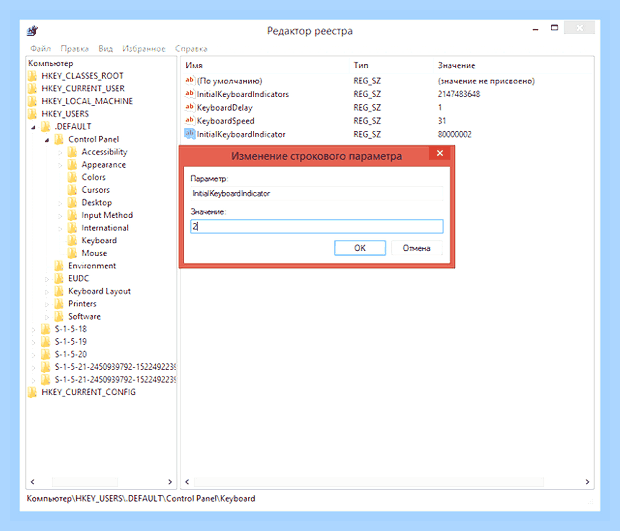Screen dimensions: 620x531
Task: Select the KeyboardSpeed value name
Action: tap(225, 121)
